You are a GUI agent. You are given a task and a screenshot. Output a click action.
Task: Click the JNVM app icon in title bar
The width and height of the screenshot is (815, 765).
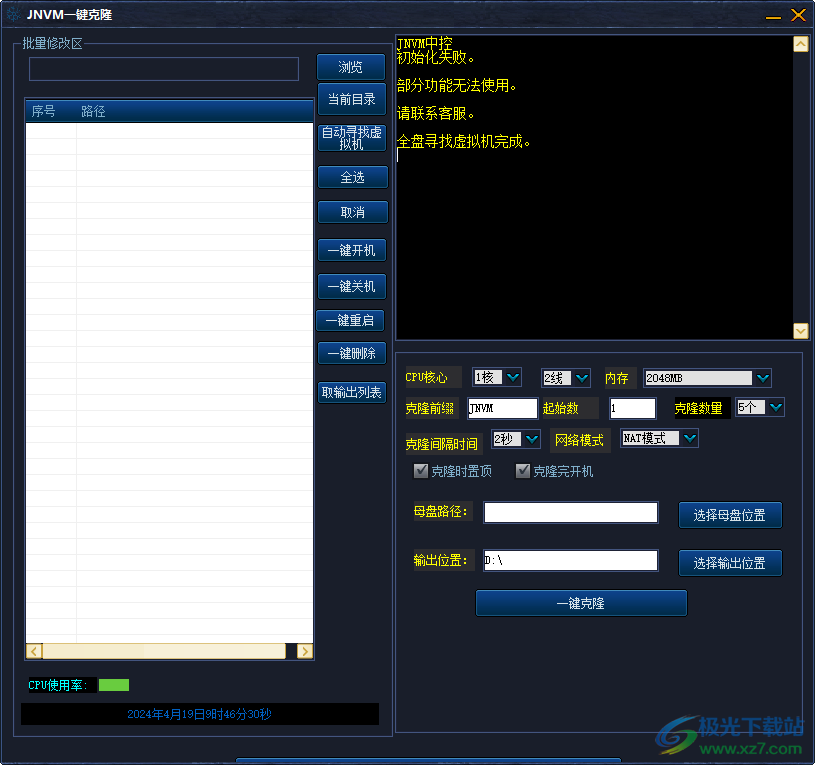pos(13,15)
